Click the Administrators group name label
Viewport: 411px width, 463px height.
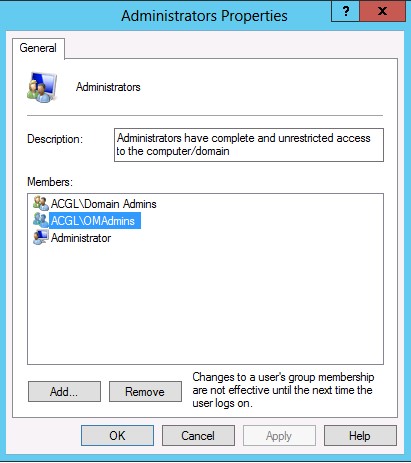point(108,87)
